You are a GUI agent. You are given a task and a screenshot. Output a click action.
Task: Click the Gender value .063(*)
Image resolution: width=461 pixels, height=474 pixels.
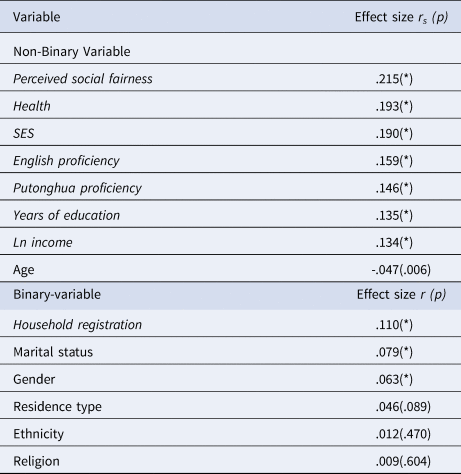tap(394, 380)
